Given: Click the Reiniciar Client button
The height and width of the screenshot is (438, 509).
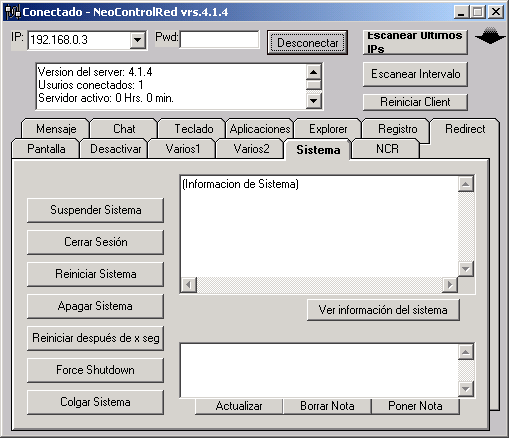Looking at the screenshot, I should click(415, 102).
